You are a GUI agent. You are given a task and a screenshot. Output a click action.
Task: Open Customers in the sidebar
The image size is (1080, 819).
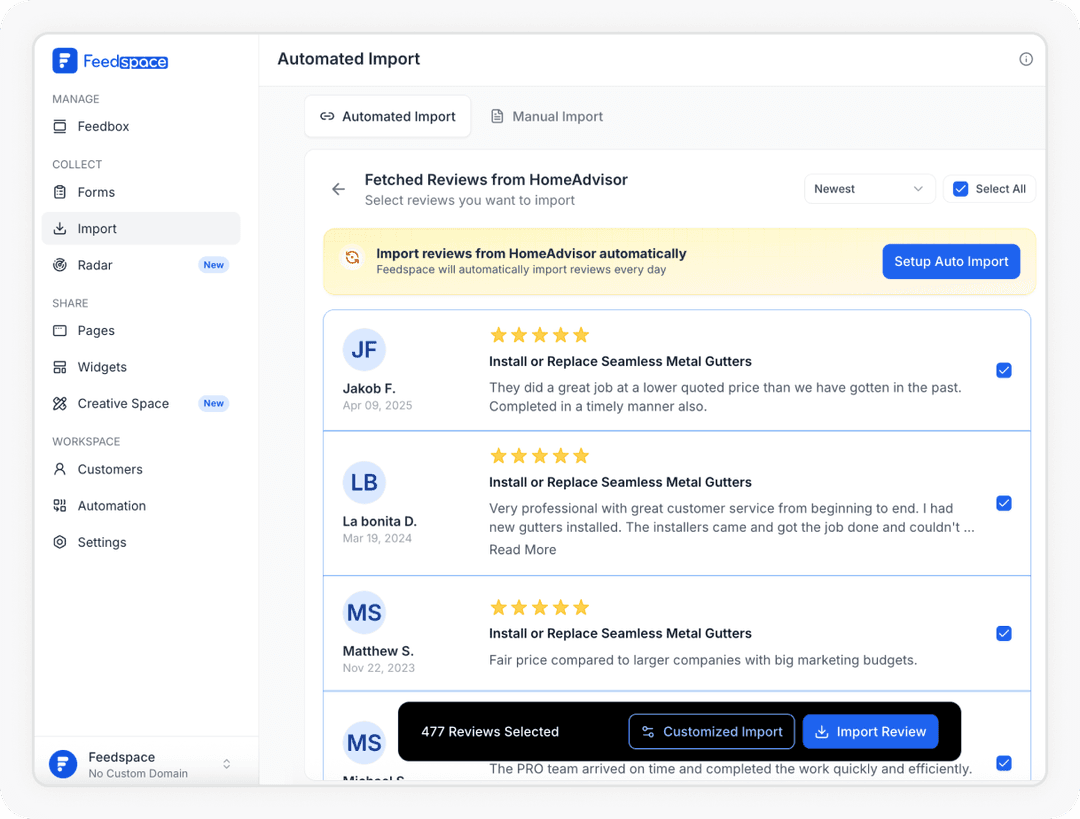[x=141, y=469]
